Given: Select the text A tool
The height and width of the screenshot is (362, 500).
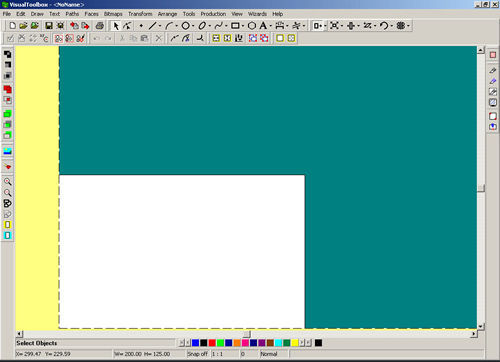Looking at the screenshot, I should (x=263, y=26).
